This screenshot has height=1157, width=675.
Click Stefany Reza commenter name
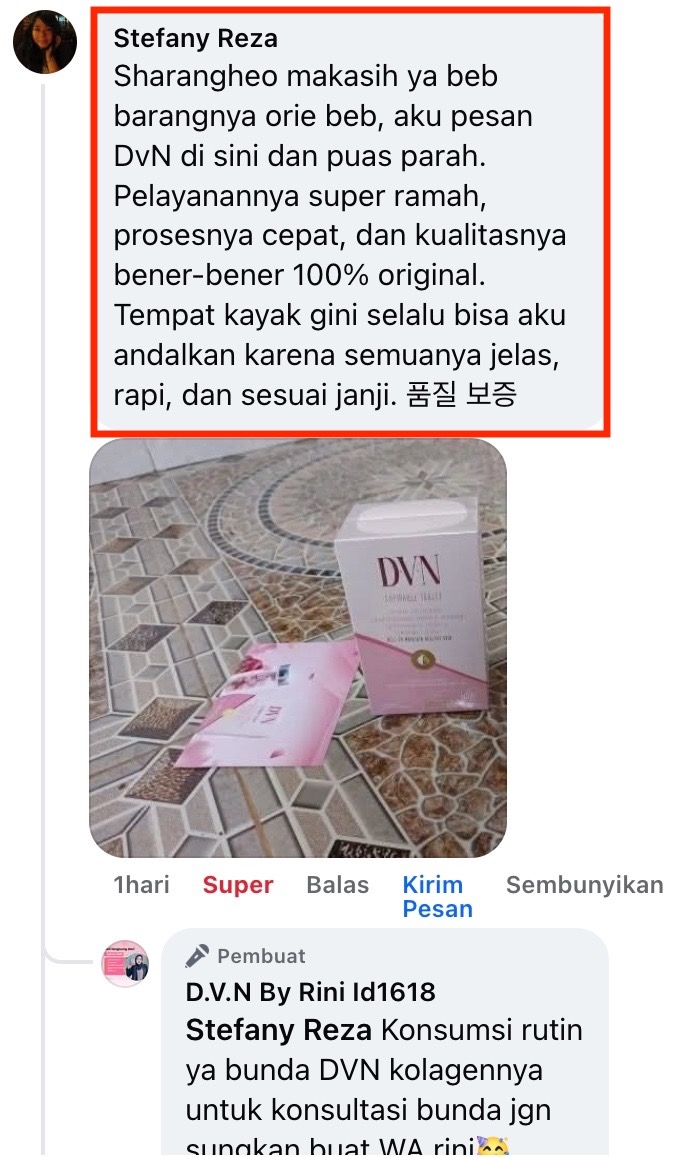point(195,38)
